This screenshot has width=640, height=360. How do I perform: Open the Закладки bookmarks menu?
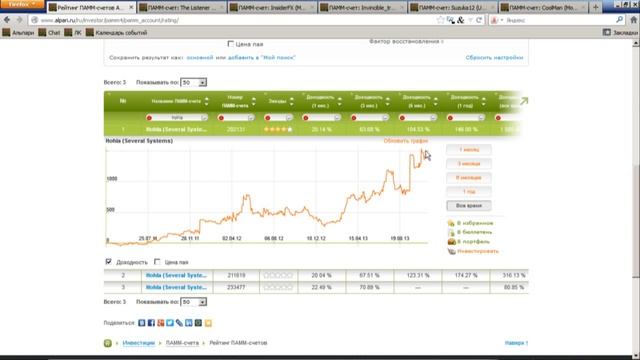click(x=620, y=33)
